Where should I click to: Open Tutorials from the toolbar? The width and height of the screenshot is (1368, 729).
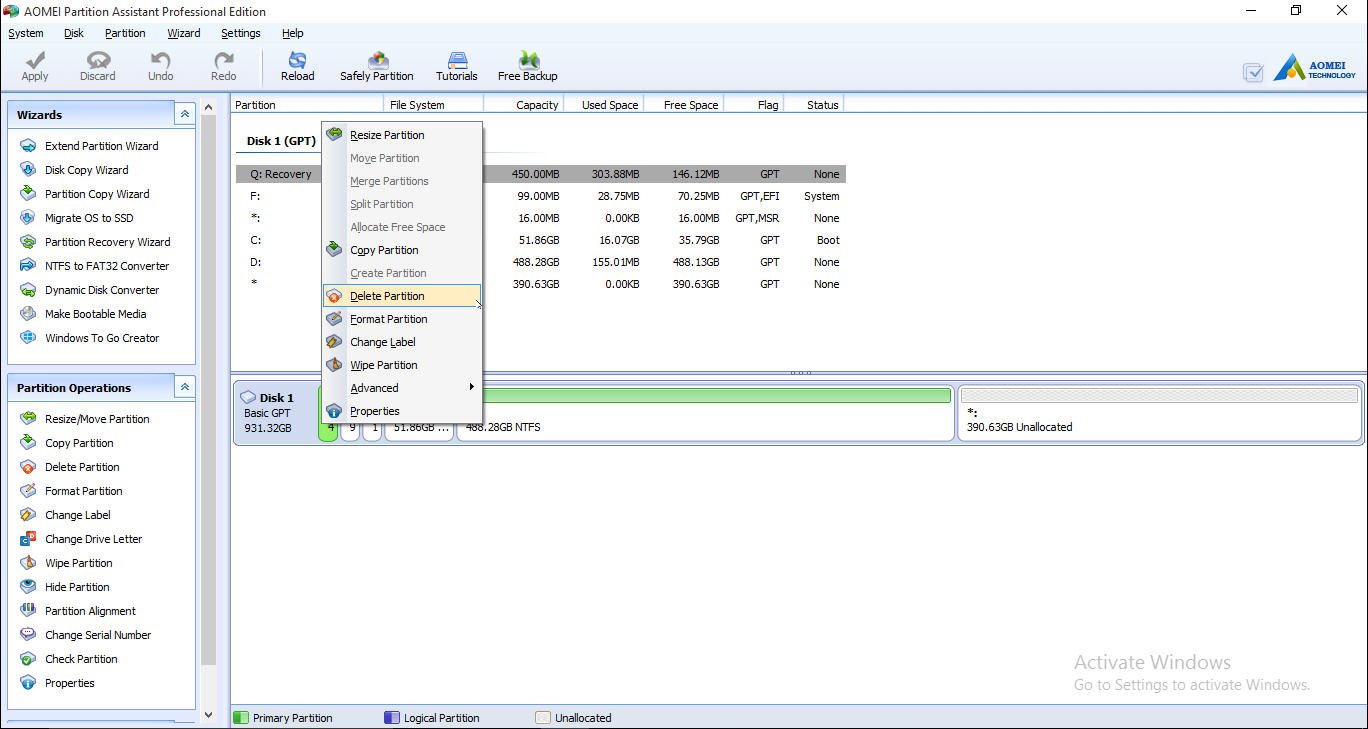click(457, 67)
